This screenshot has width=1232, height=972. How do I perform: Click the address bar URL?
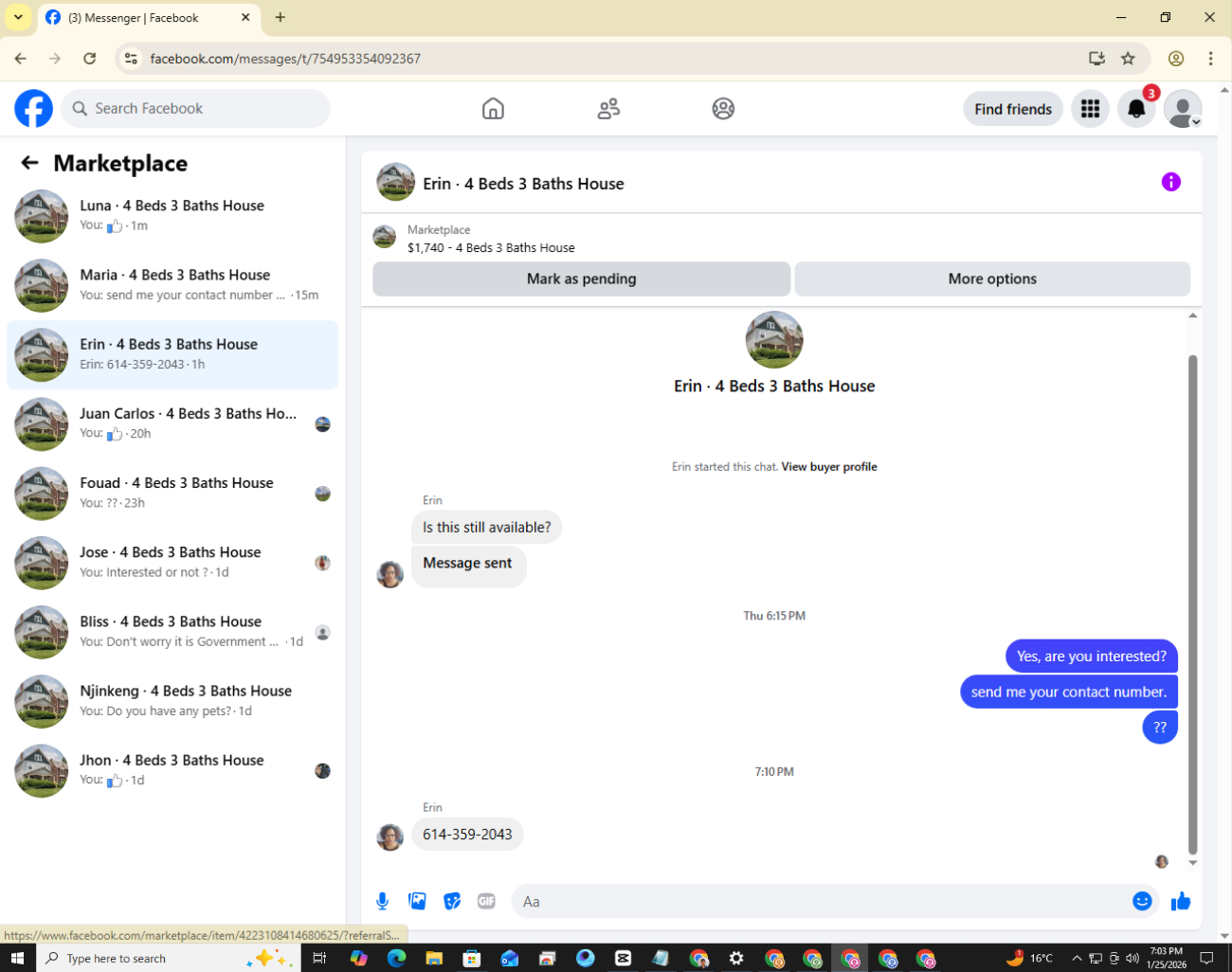(285, 59)
